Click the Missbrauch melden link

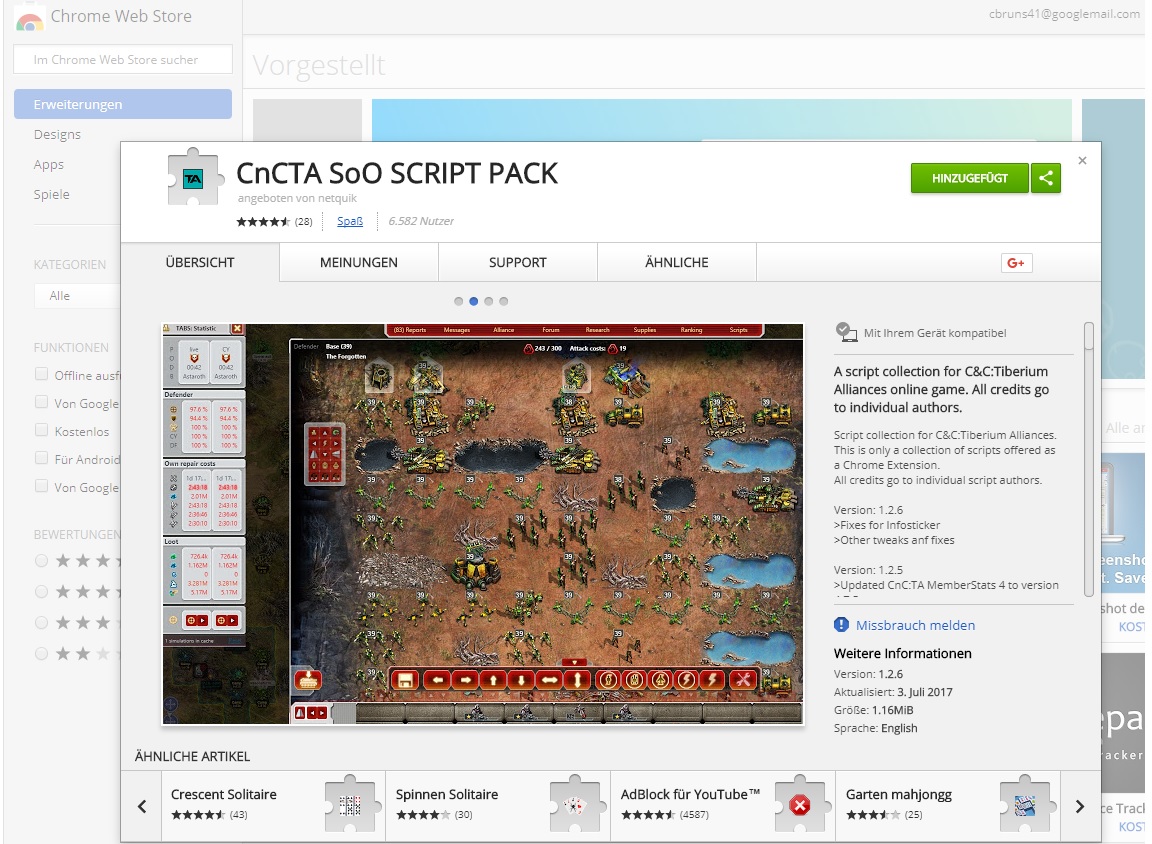coord(915,625)
